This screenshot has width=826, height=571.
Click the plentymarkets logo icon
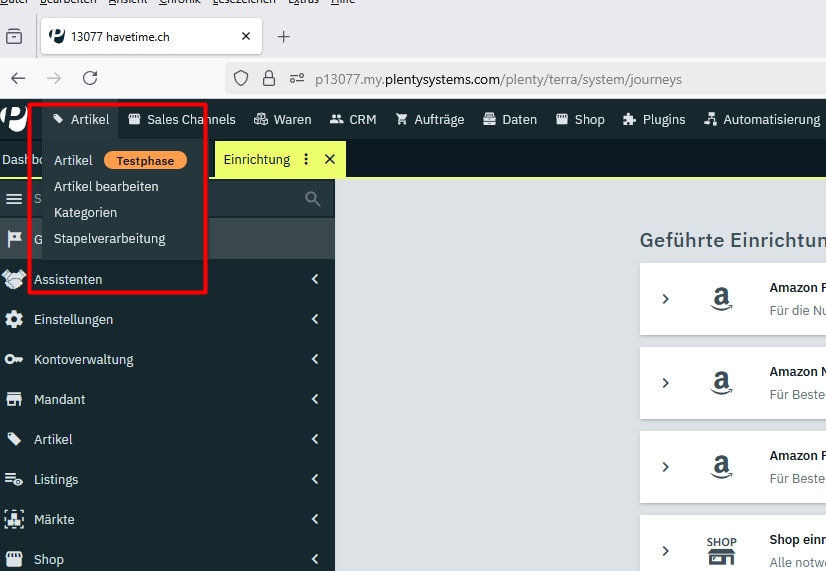(x=14, y=119)
